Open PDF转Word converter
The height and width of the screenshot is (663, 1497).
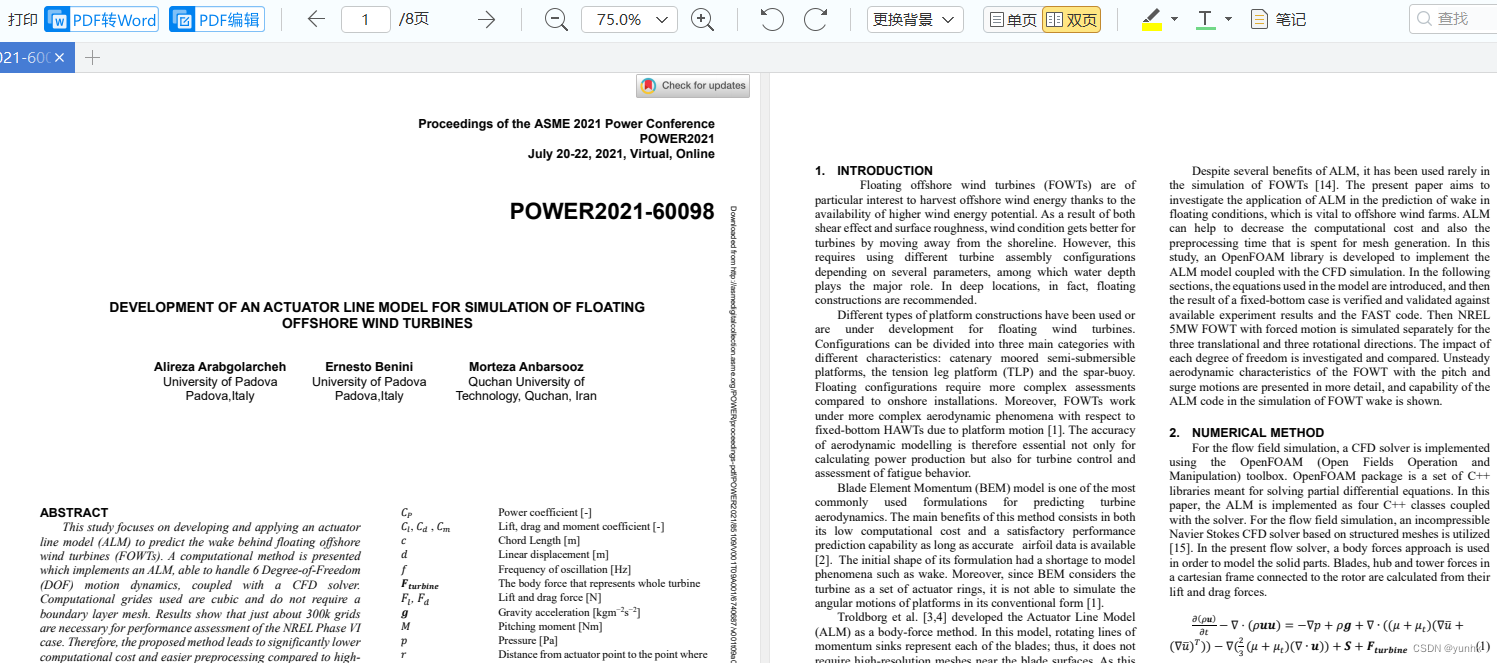coord(102,19)
